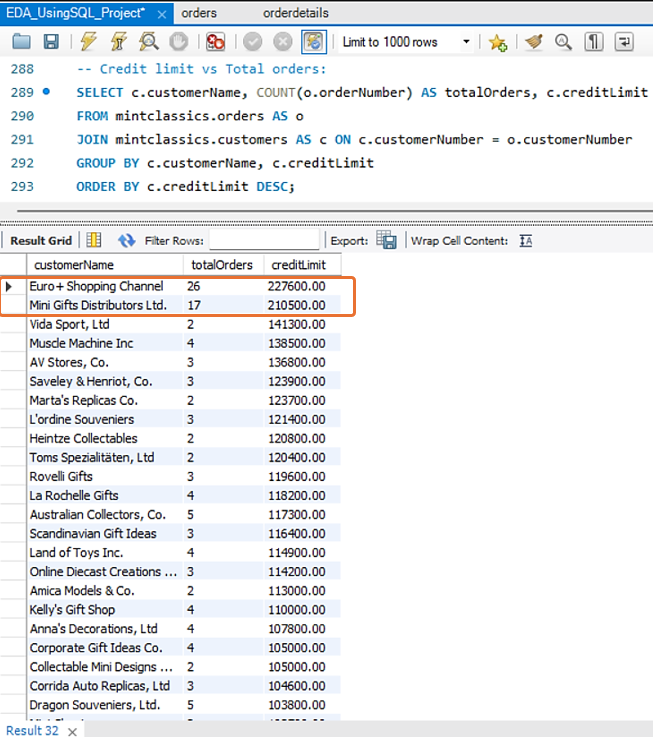Select Muscle Machine Inc cell
This screenshot has height=737, width=653.
(105, 344)
